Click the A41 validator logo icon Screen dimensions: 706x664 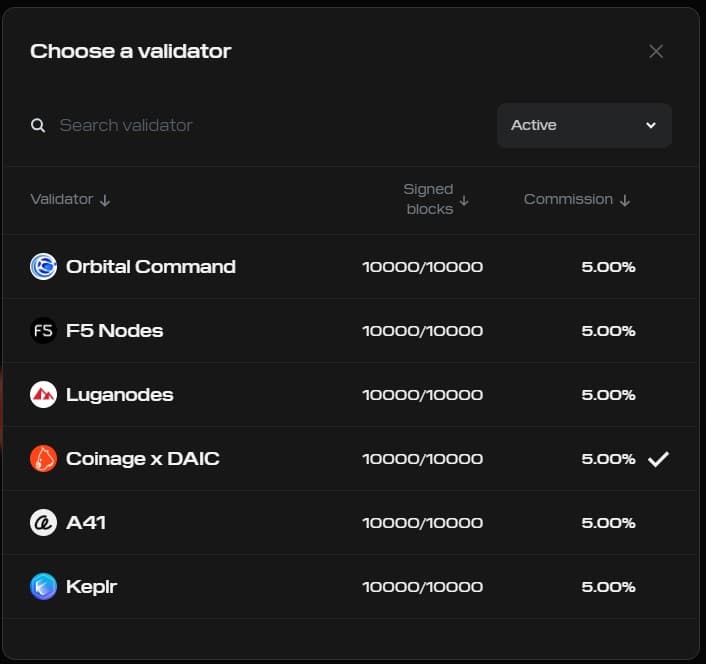point(43,523)
